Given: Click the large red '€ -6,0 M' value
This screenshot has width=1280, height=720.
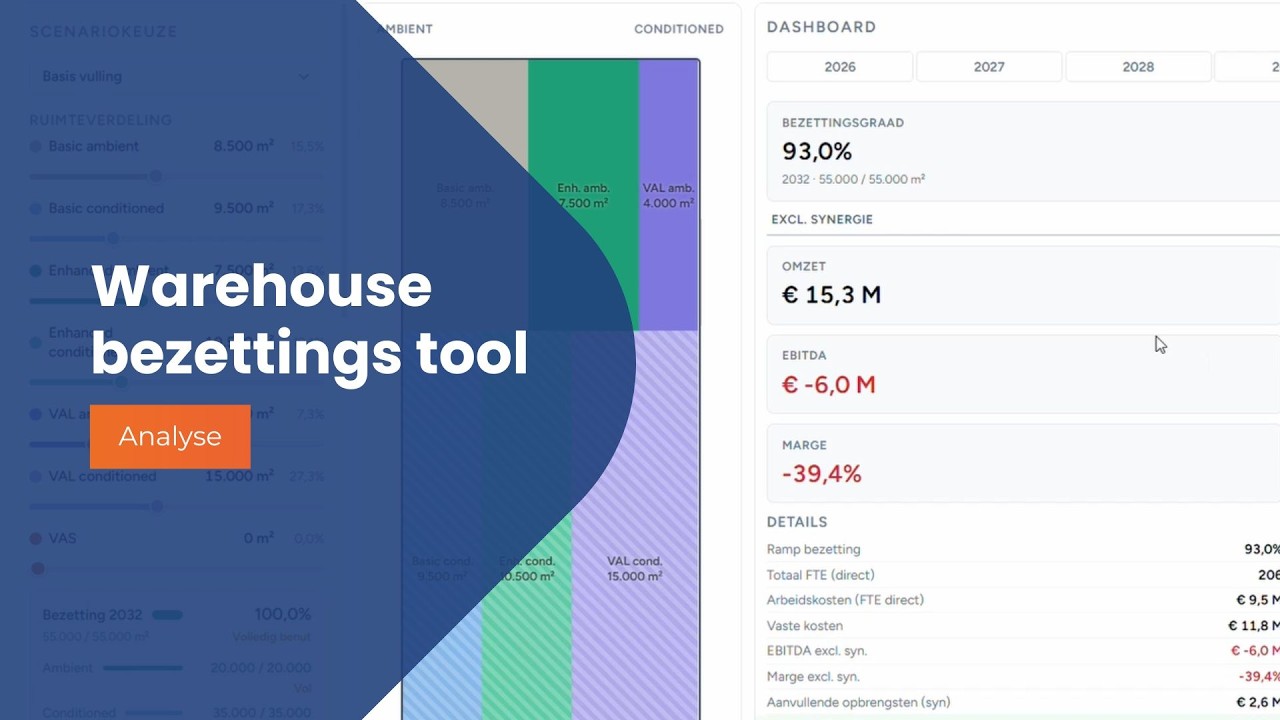Looking at the screenshot, I should click(828, 385).
